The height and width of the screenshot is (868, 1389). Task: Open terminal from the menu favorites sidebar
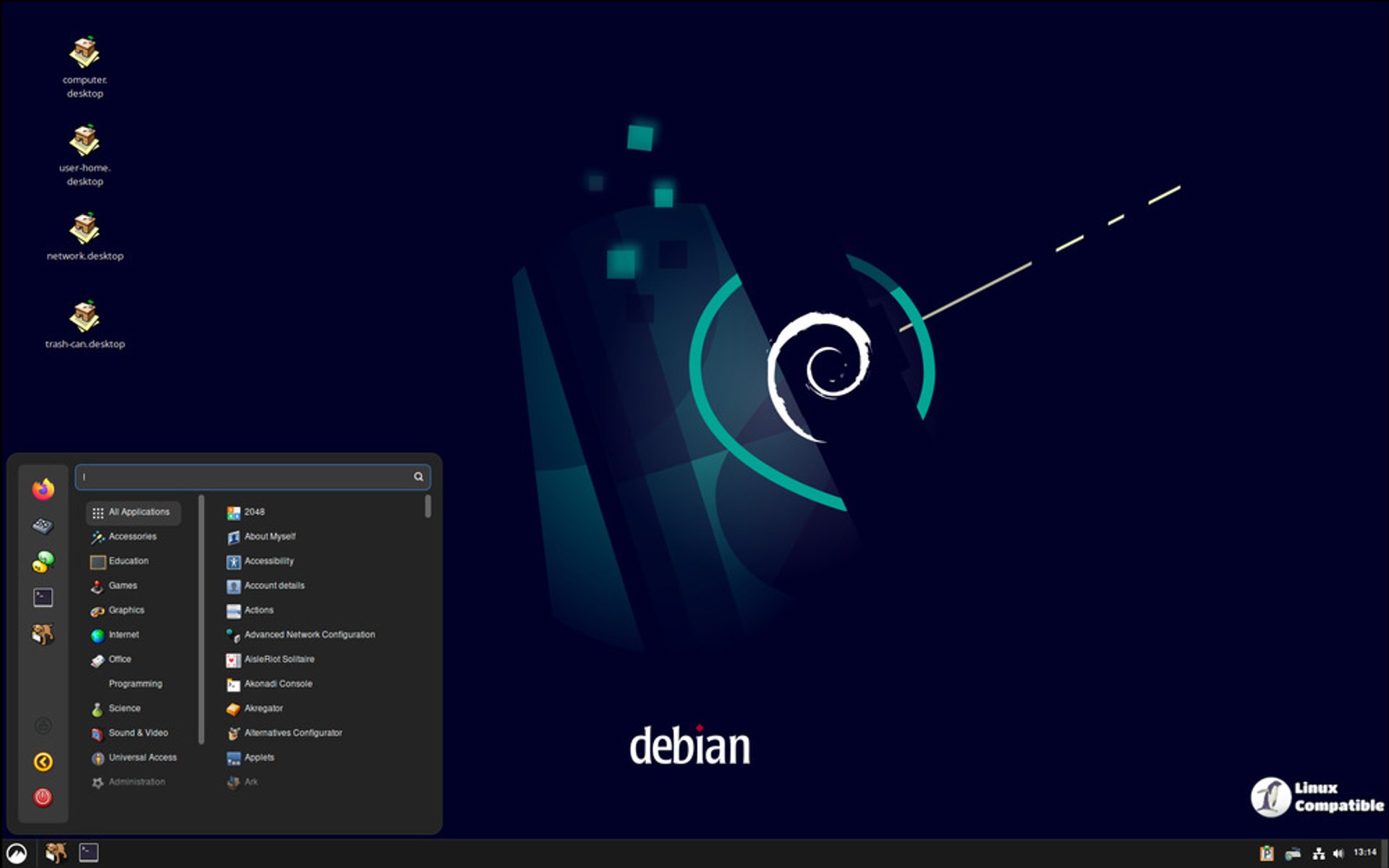pos(43,597)
